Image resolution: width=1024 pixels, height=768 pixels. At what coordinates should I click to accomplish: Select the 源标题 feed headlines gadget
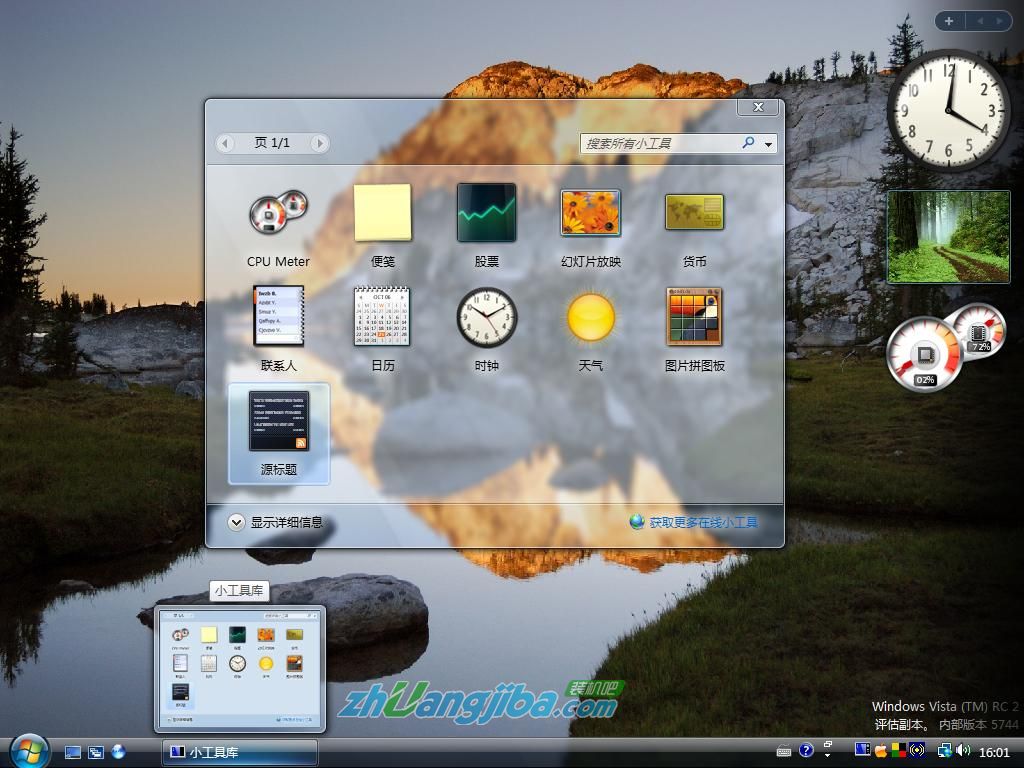[278, 421]
